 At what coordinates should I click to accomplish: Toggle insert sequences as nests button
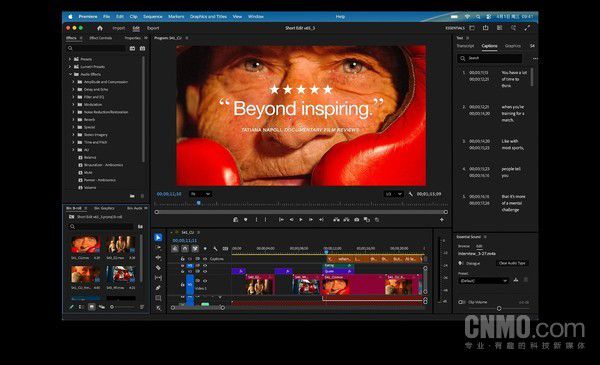click(175, 249)
